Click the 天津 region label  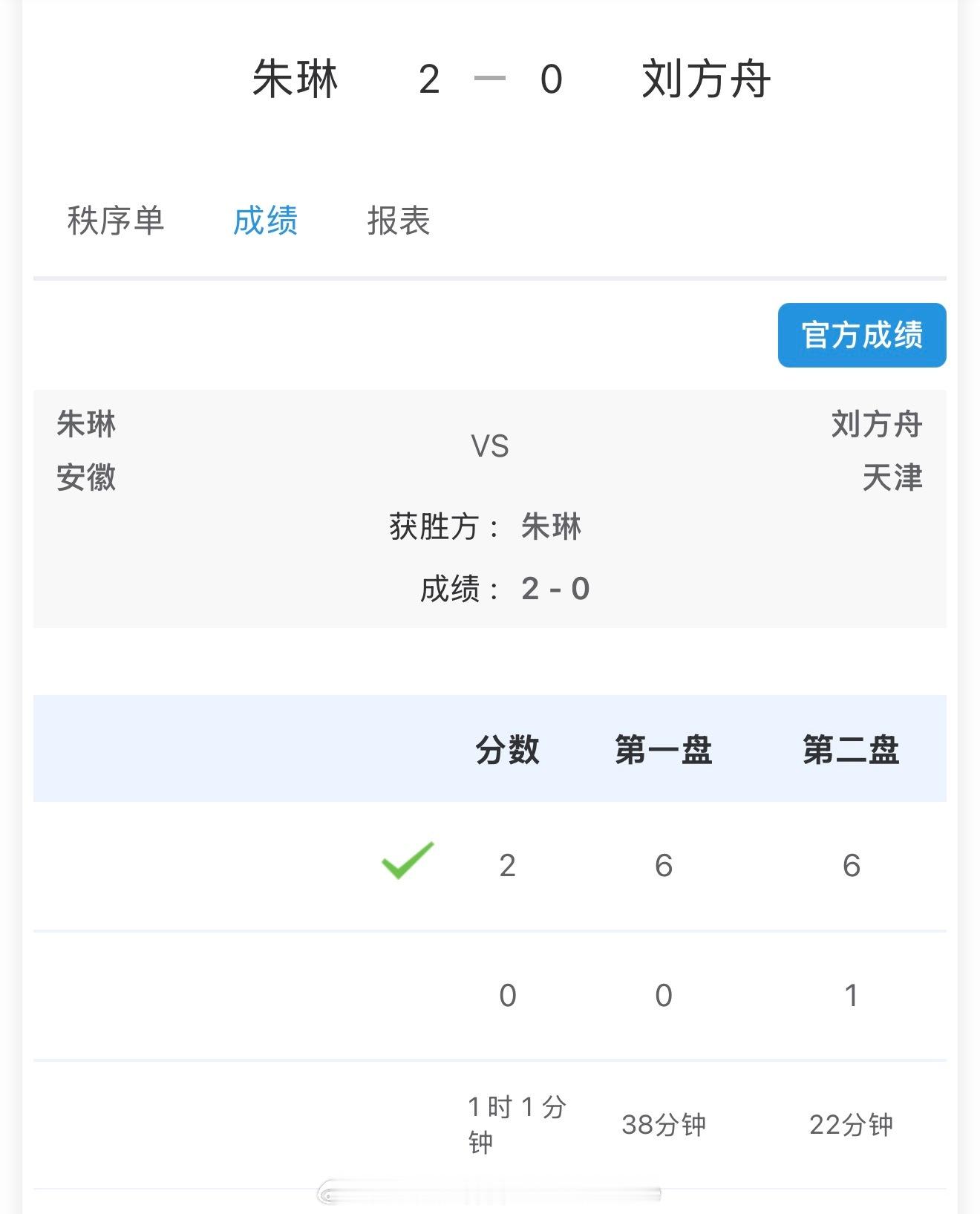[x=892, y=477]
